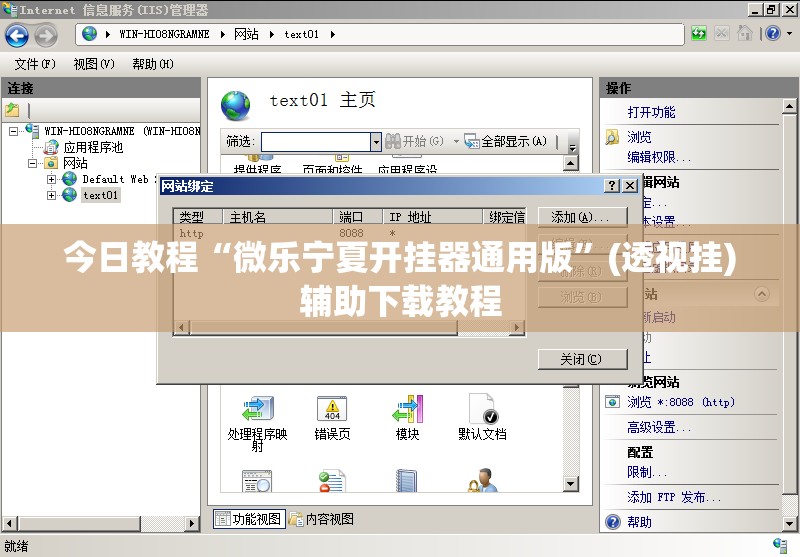Open the blue help question-mark icon

(x=773, y=34)
